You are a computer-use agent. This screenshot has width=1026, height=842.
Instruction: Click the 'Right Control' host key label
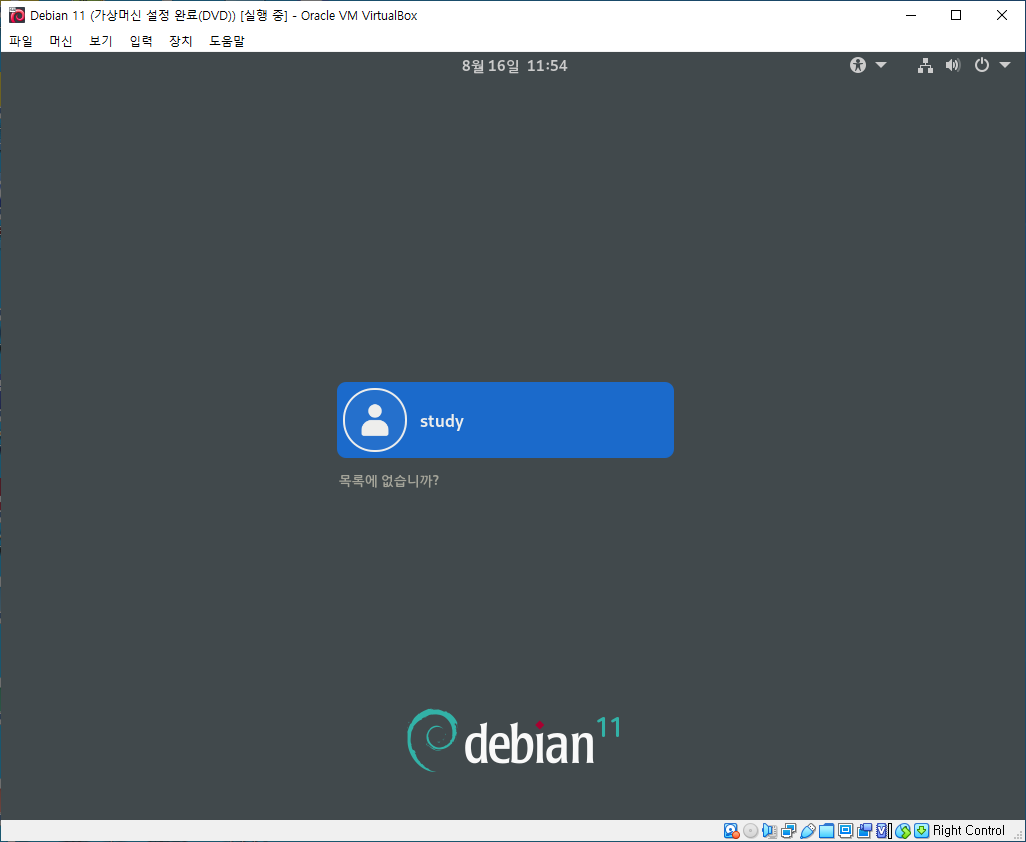click(968, 830)
